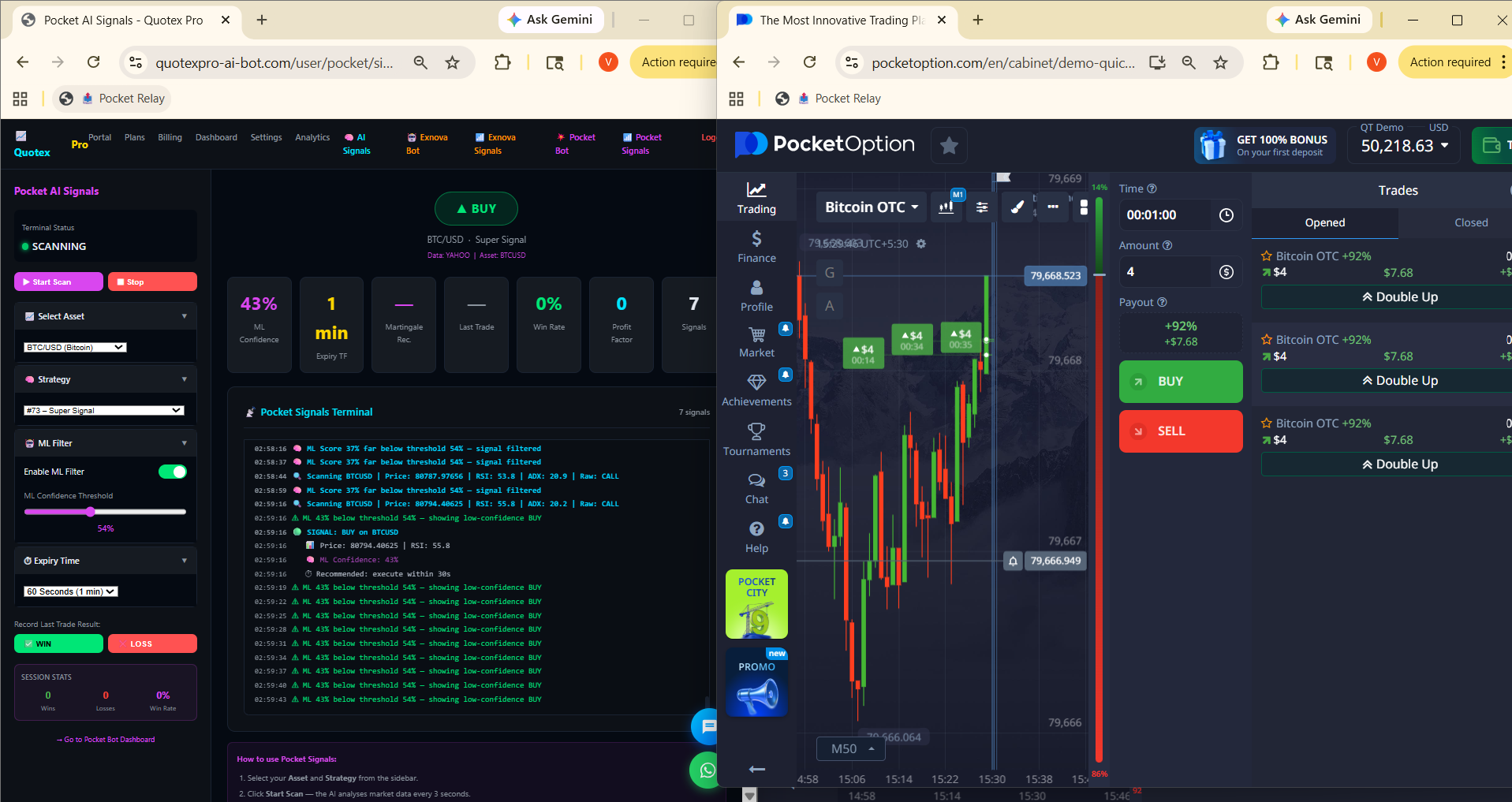The image size is (1512, 802).
Task: Open the Exnova Bot navigation item
Action: [x=427, y=144]
